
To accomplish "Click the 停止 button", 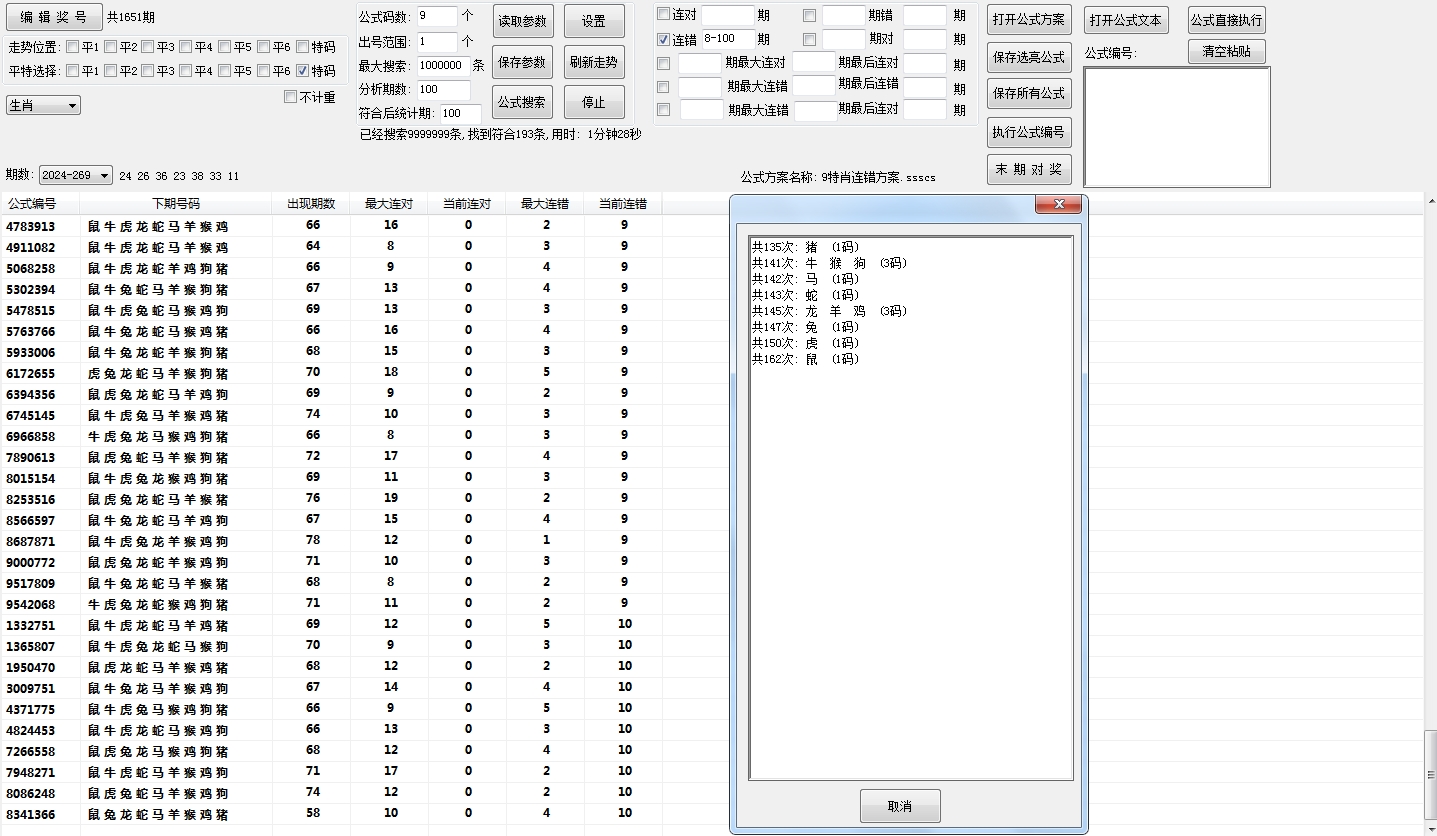I will click(594, 100).
